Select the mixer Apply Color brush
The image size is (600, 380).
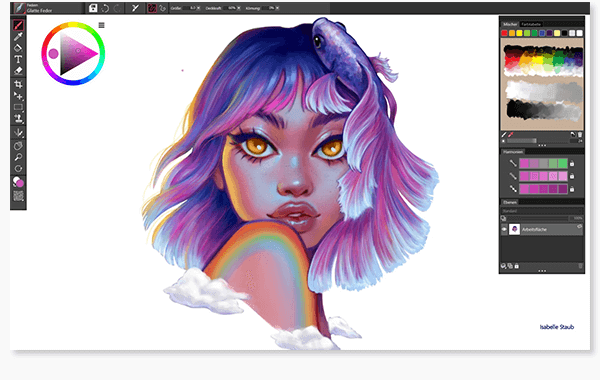click(504, 135)
